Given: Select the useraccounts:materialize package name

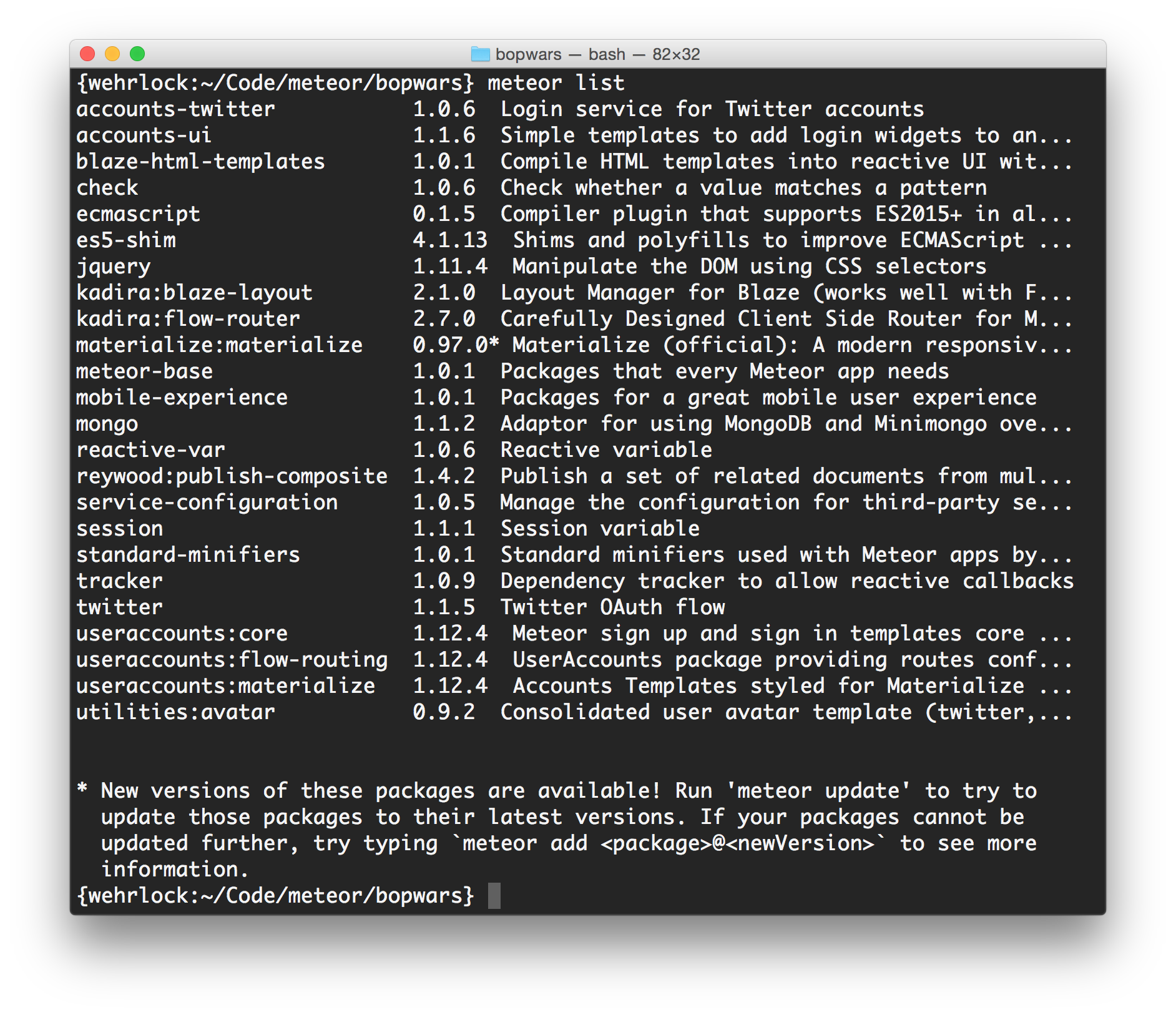Looking at the screenshot, I should pos(225,686).
